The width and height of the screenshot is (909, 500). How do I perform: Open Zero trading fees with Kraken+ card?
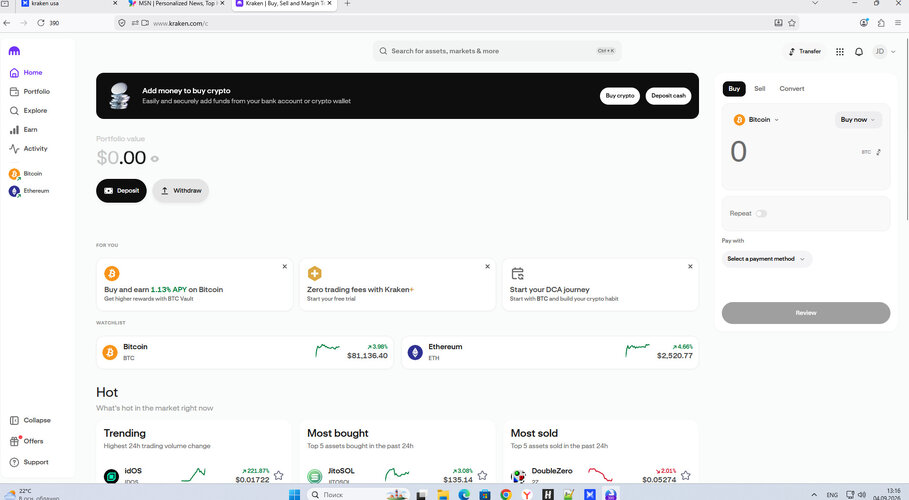398,285
